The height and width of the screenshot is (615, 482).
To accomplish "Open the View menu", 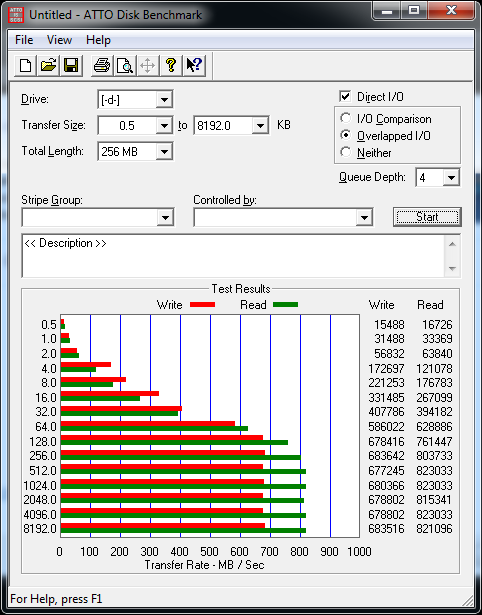I will 59,40.
